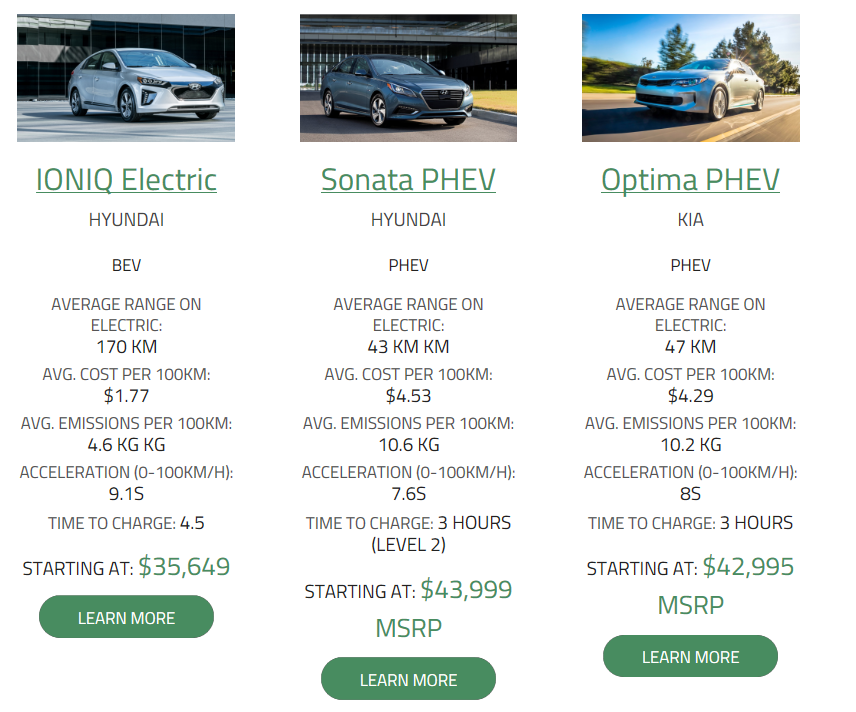Select the KIA brand label

coord(691,220)
